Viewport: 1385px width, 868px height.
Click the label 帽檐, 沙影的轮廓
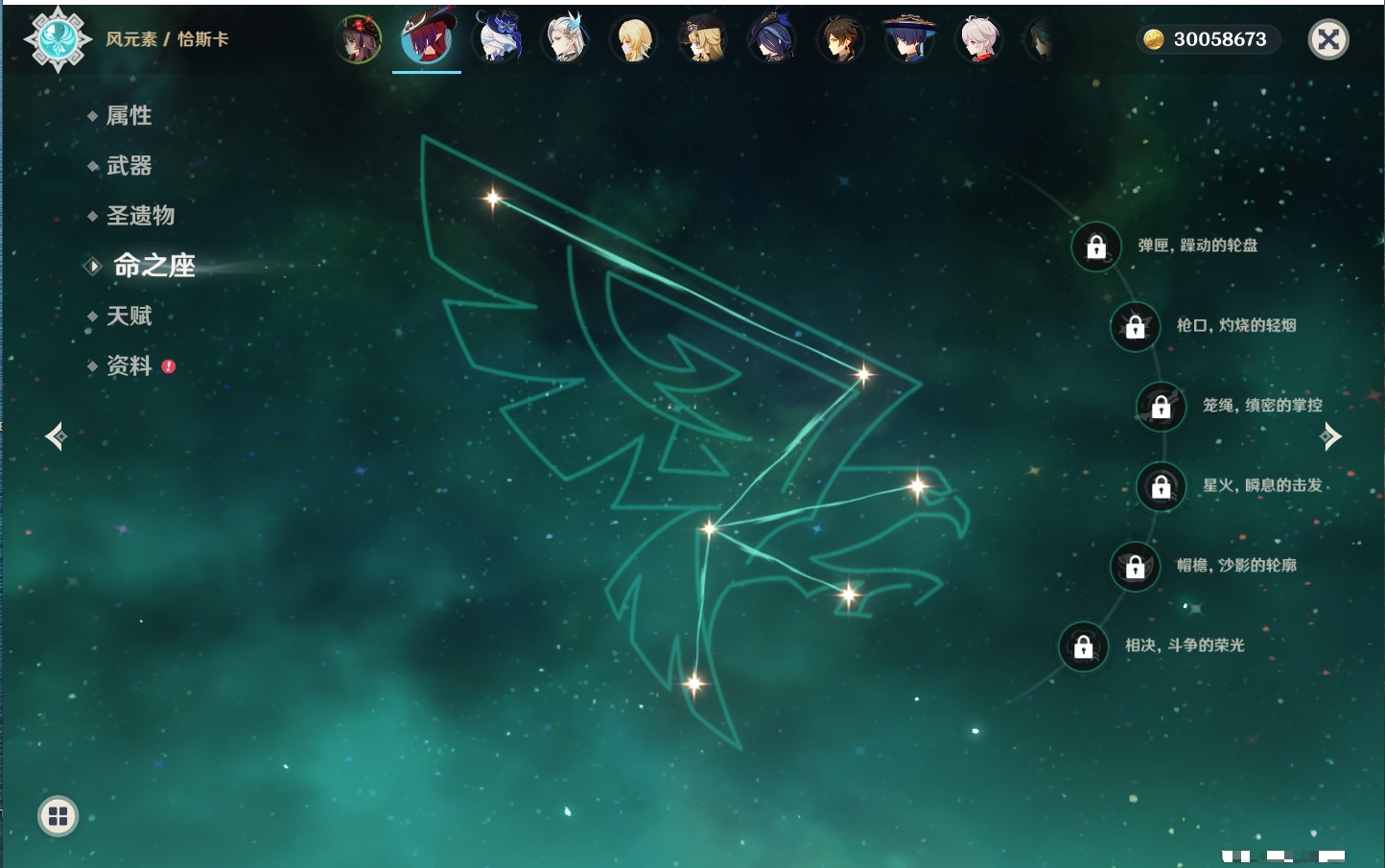[x=1236, y=565]
